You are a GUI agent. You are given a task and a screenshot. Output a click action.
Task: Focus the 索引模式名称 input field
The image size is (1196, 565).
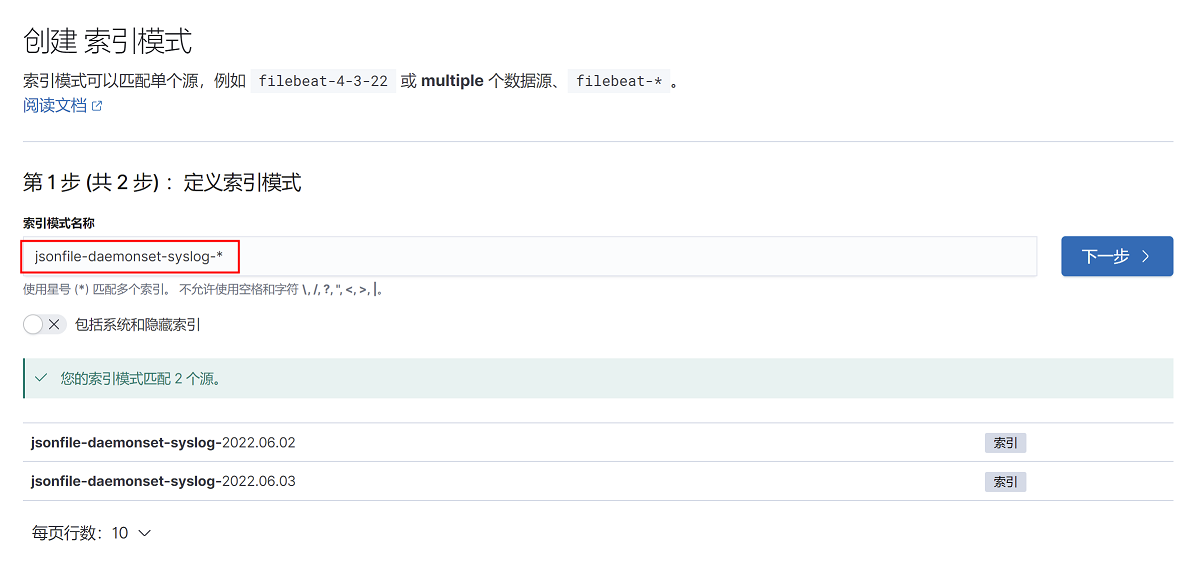coord(528,256)
